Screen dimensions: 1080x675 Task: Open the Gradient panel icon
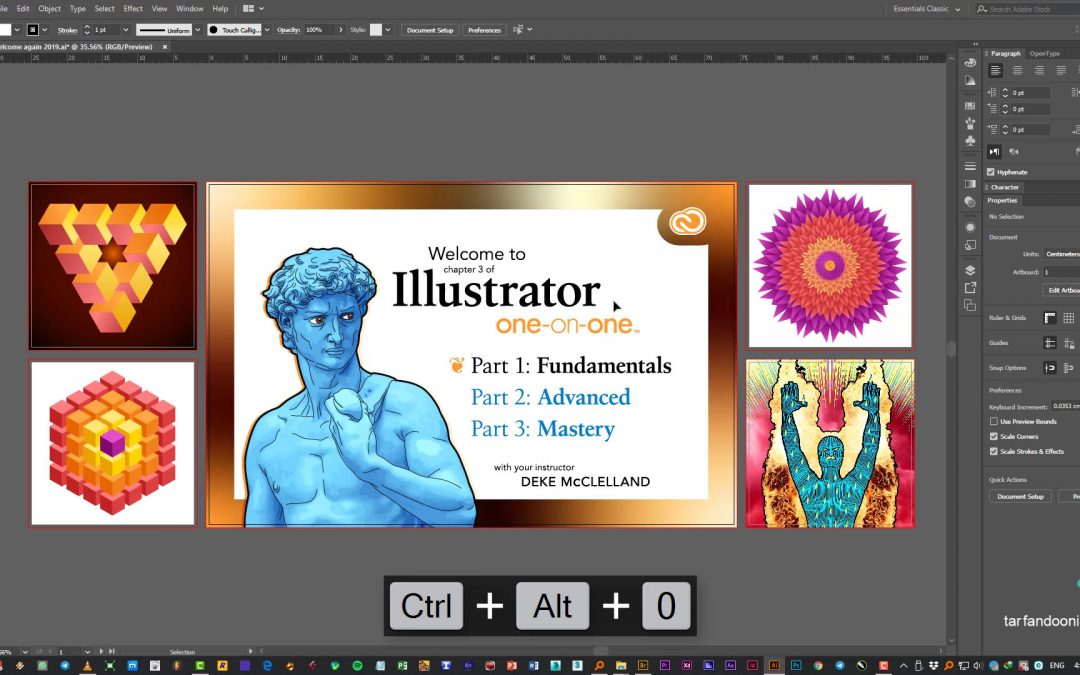click(x=970, y=184)
